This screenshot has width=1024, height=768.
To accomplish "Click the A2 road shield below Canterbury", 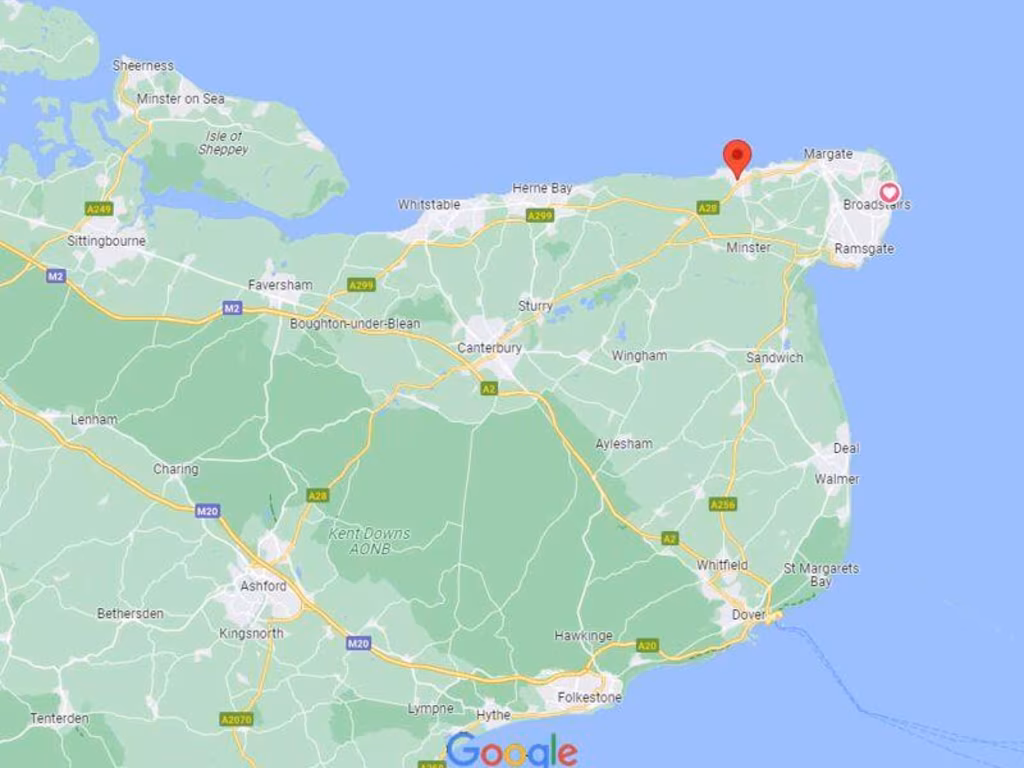I will point(489,389).
